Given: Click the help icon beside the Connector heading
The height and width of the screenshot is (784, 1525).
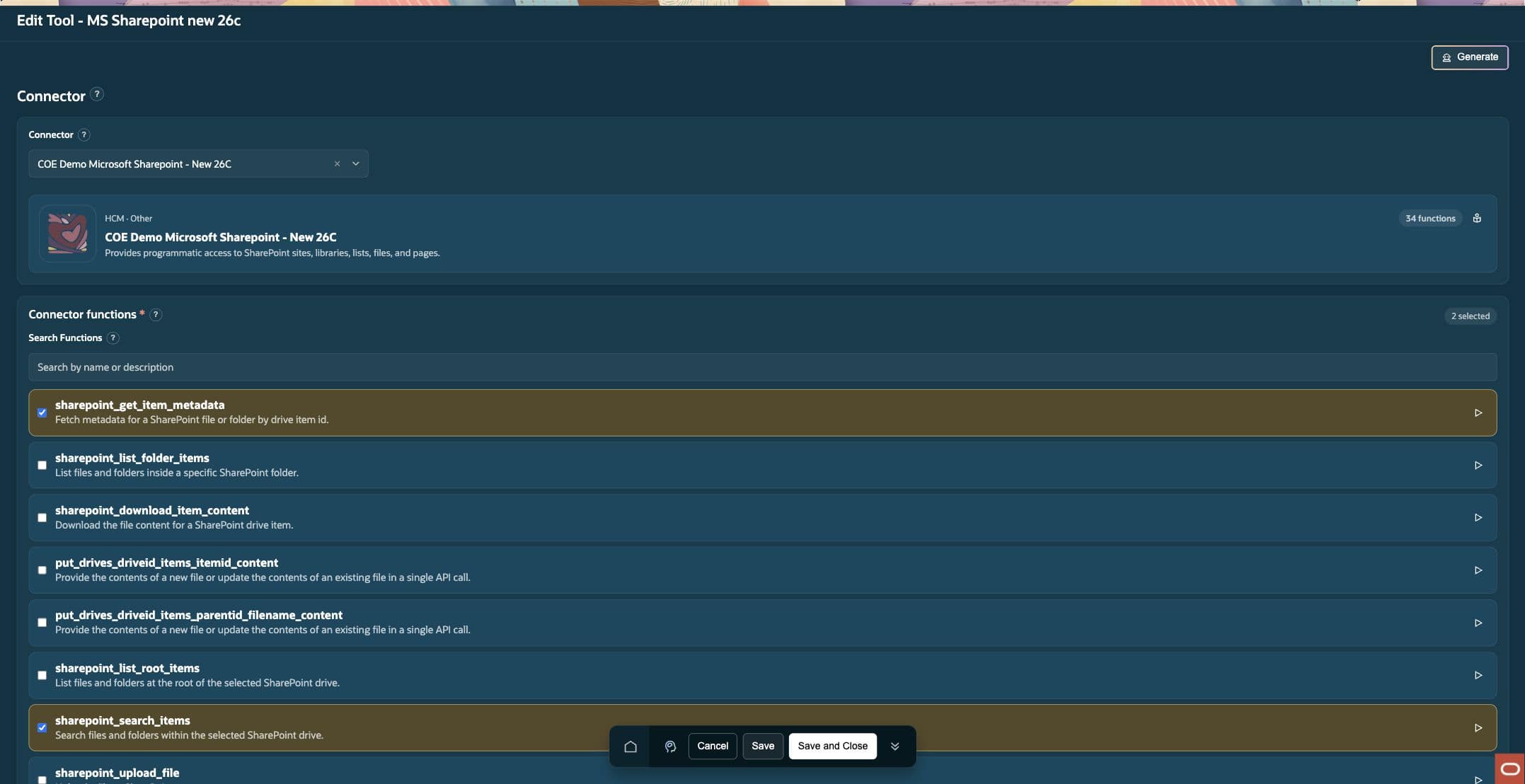Looking at the screenshot, I should click(x=97, y=94).
